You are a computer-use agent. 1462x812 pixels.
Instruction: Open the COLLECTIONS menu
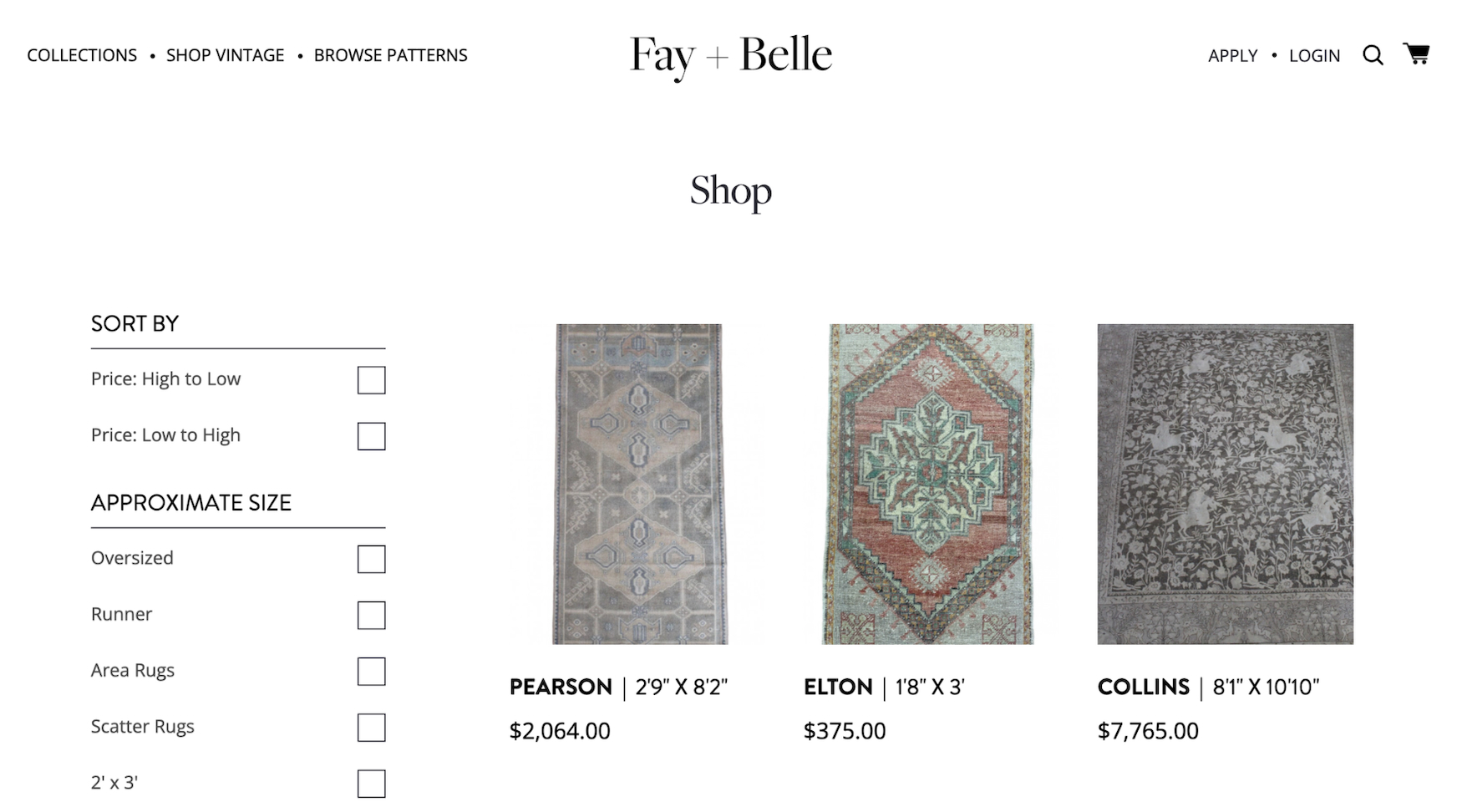coord(82,55)
